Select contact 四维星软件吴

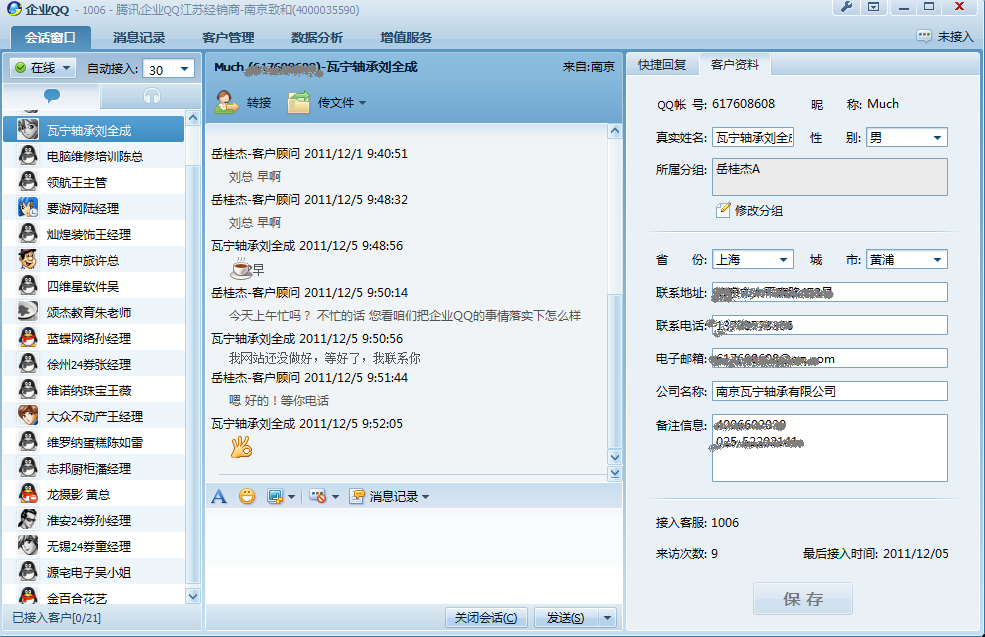(94, 286)
